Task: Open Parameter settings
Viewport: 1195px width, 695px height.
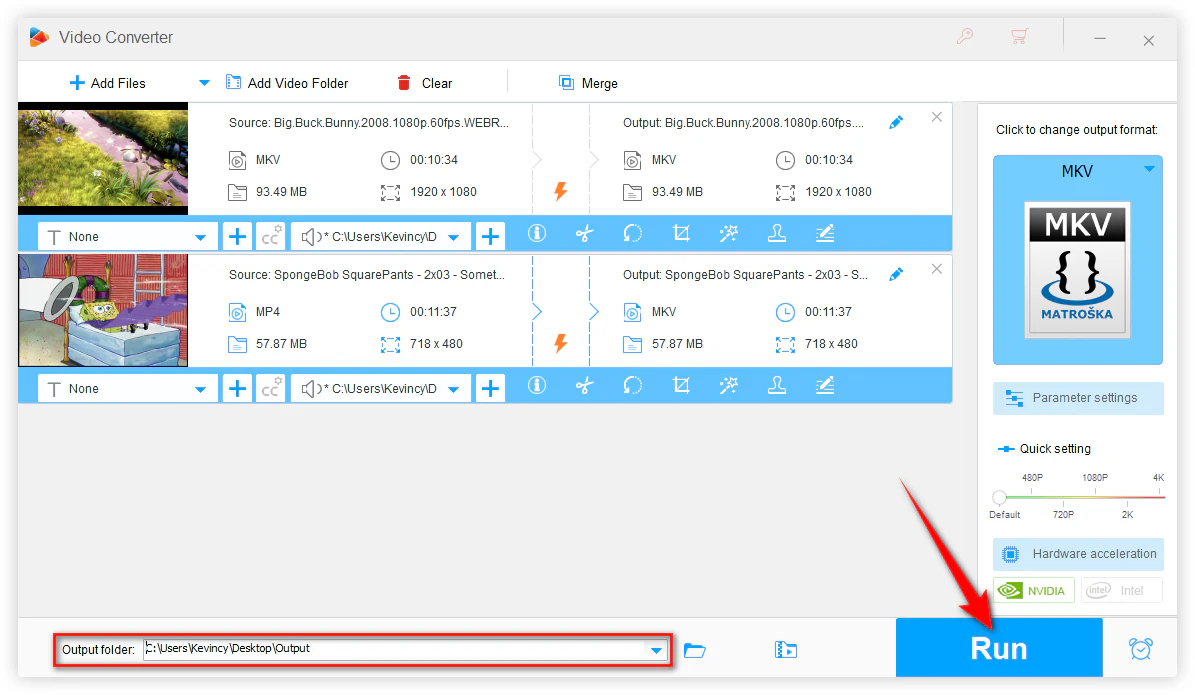Action: pos(1078,398)
